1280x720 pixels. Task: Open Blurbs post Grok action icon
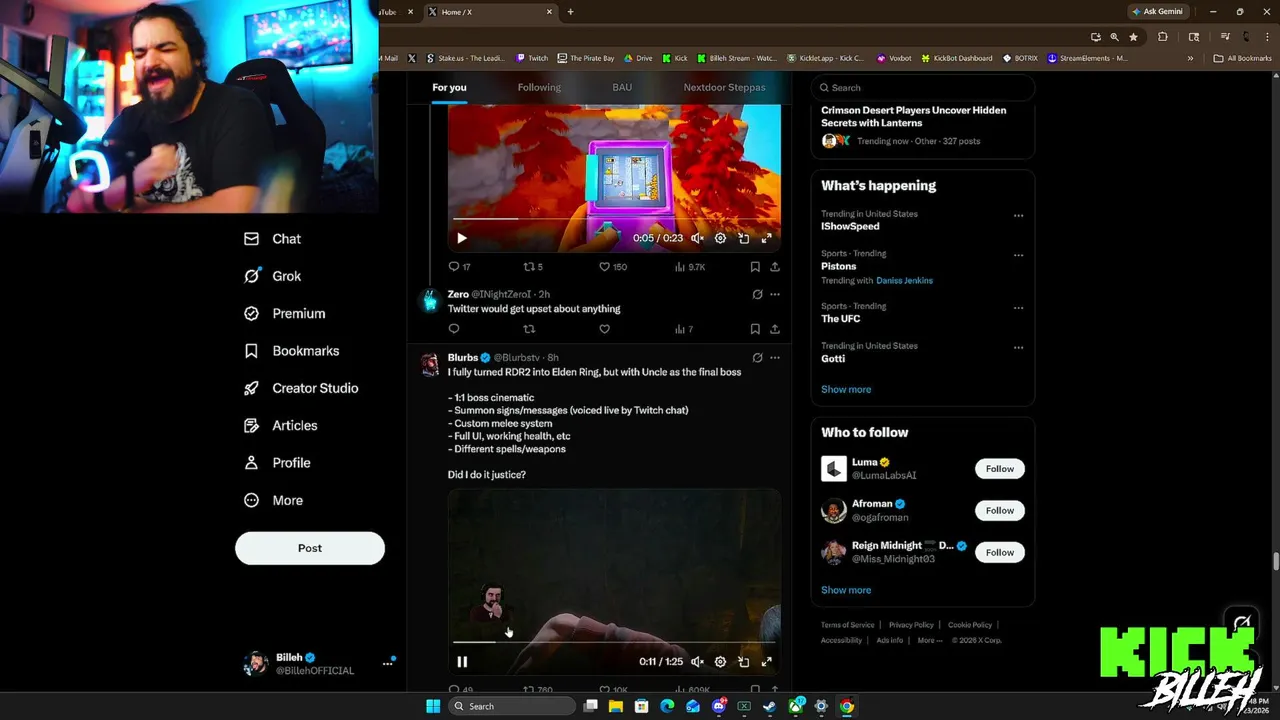[x=757, y=357]
